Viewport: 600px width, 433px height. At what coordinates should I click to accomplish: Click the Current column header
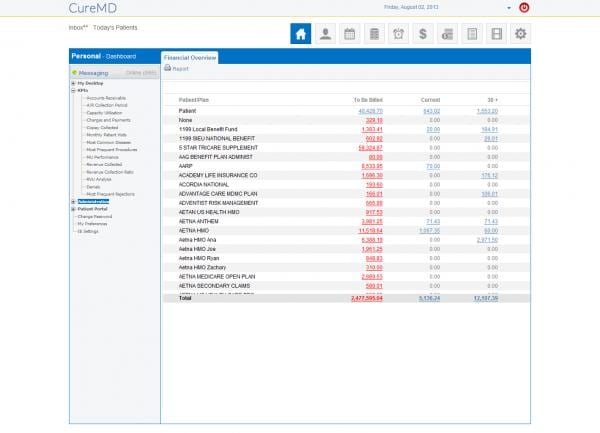tap(430, 100)
